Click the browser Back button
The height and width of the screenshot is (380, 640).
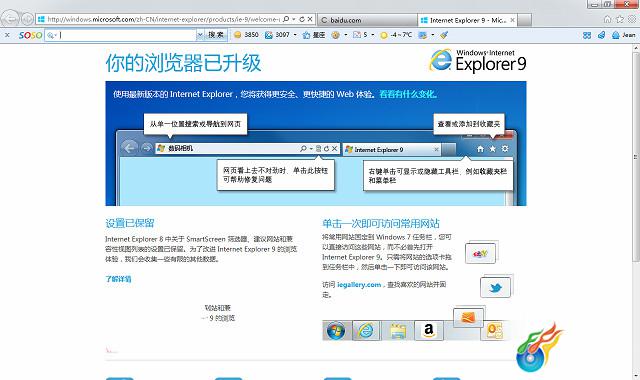click(9, 18)
